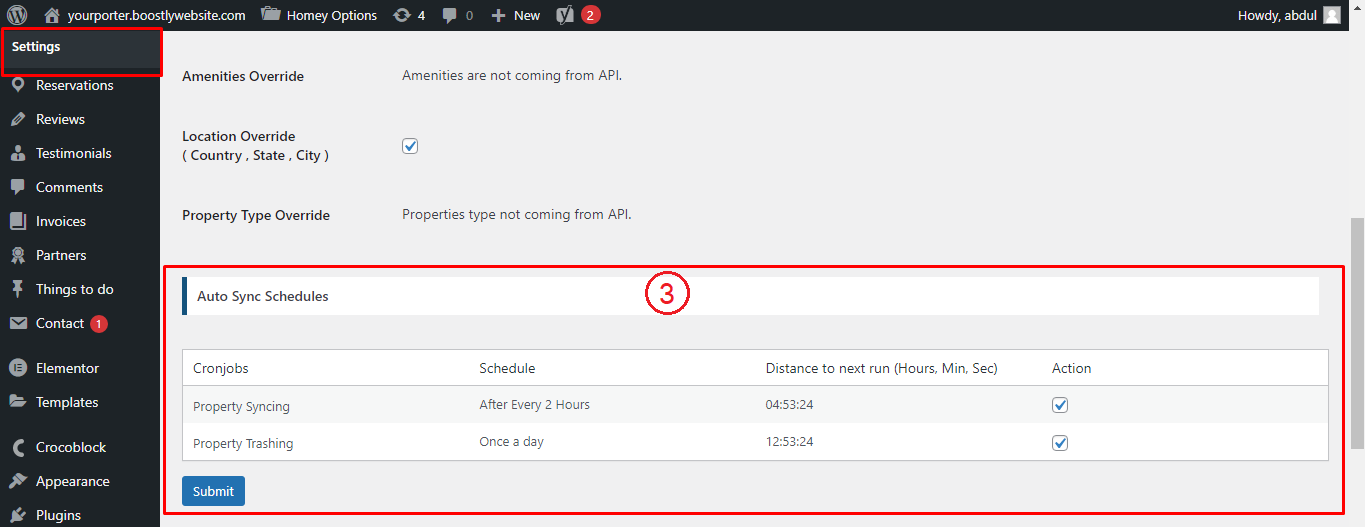Click the 04:53:24 next run time
This screenshot has width=1365, height=527.
pos(789,405)
